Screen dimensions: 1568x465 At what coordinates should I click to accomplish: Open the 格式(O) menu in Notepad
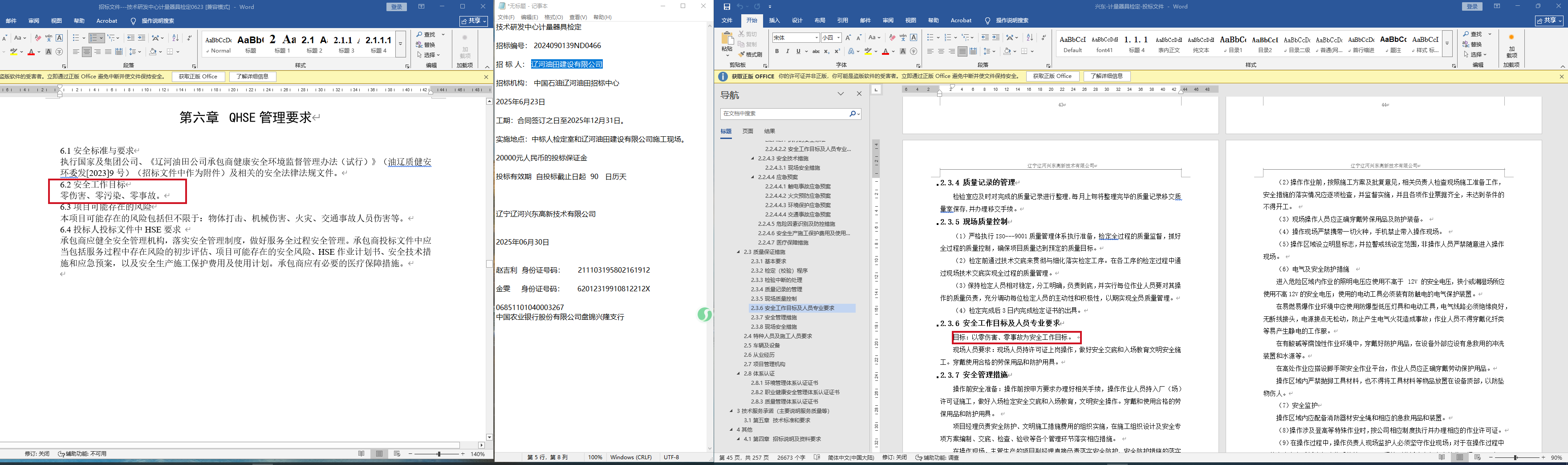(553, 17)
